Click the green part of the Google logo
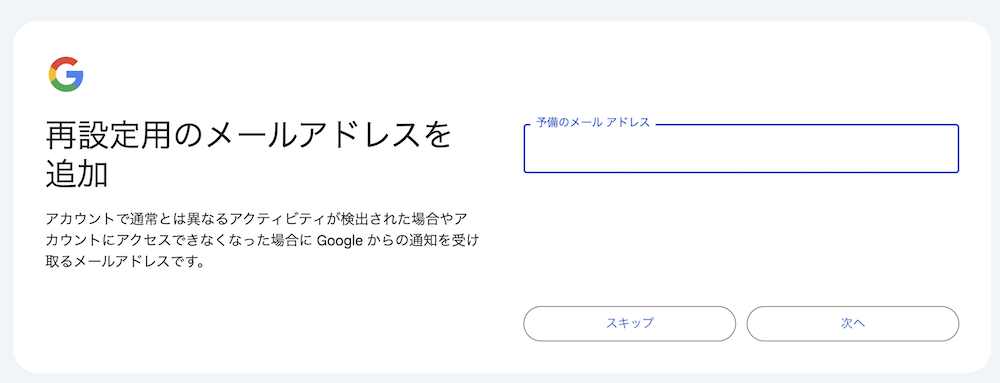This screenshot has width=1000, height=383. pyautogui.click(x=64, y=87)
